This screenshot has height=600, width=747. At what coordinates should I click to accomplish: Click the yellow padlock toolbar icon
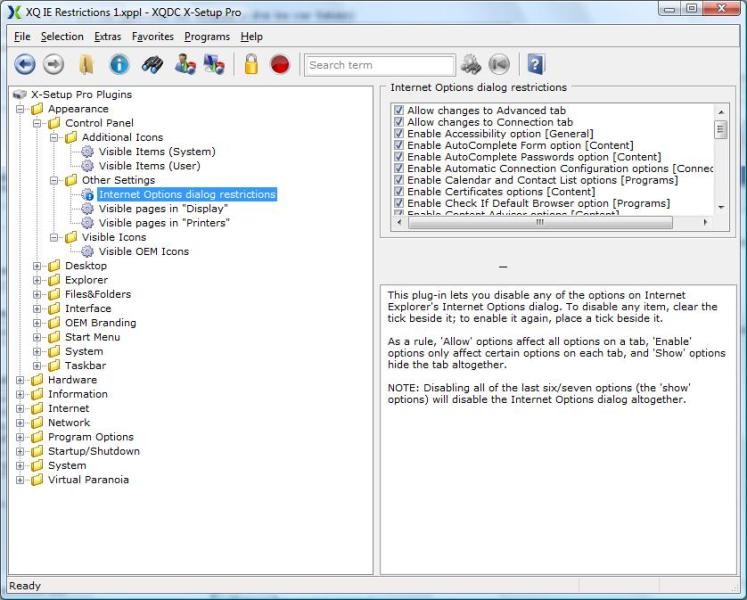click(251, 64)
